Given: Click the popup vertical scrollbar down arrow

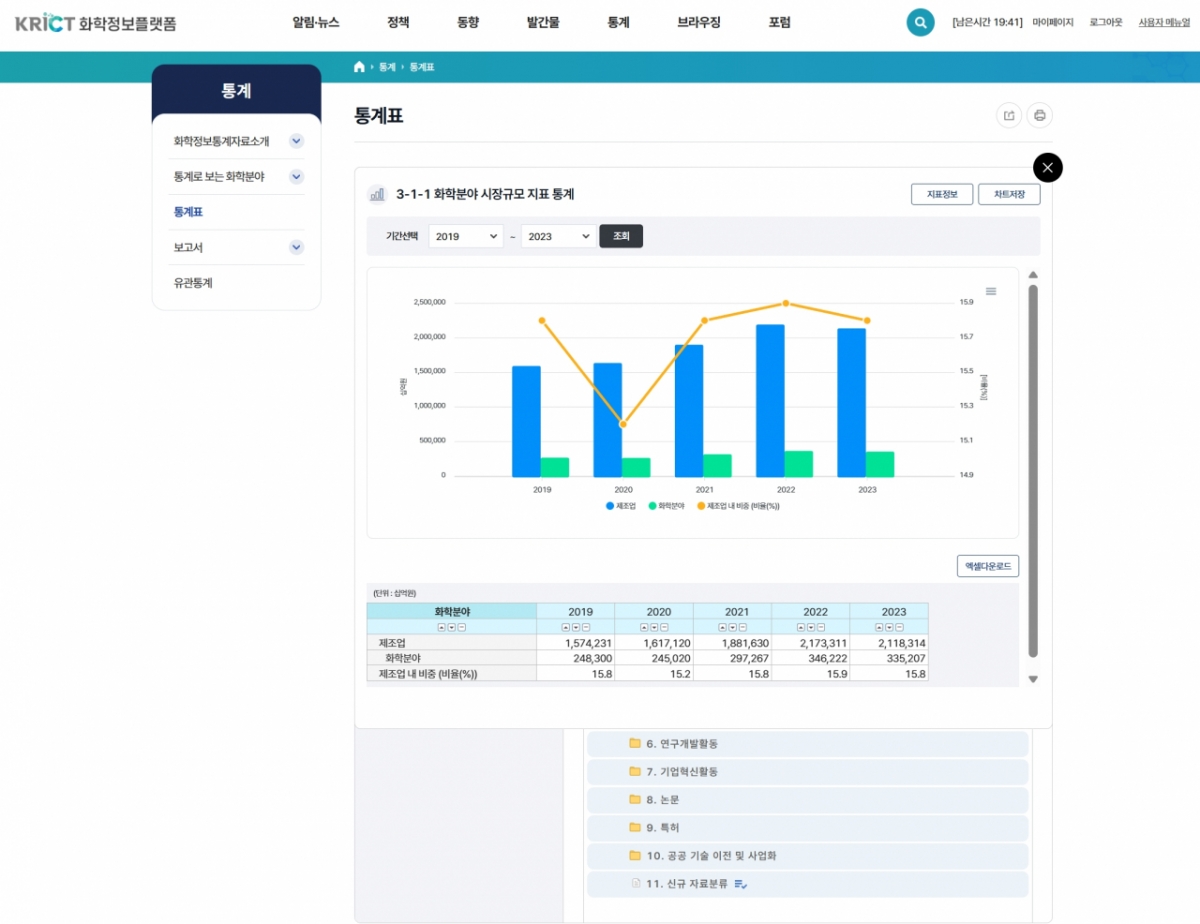Looking at the screenshot, I should 1033,679.
